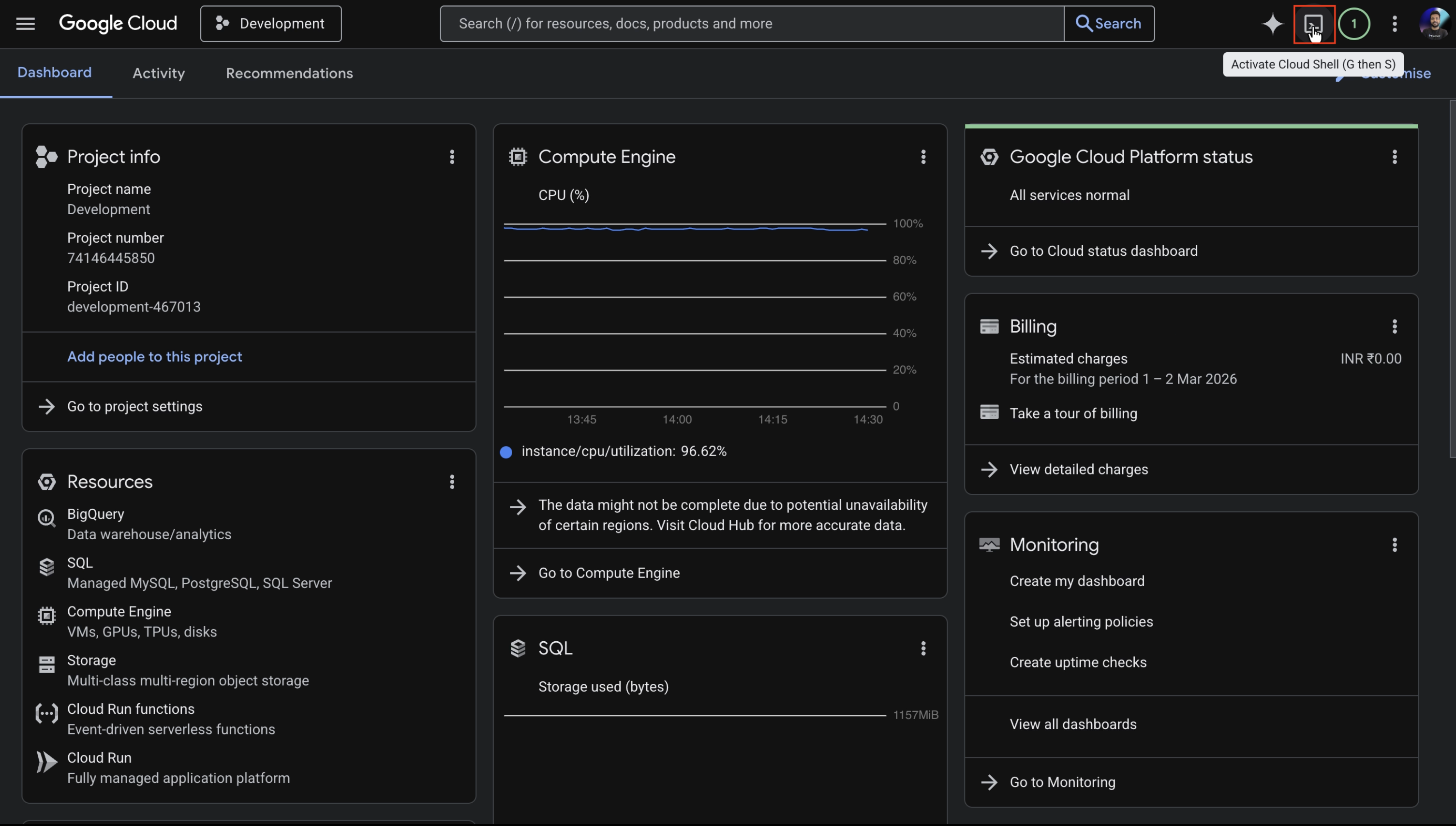Screen dimensions: 1456x826
Task: Click the arrow beside Go to Compute Engine
Action: click(518, 573)
